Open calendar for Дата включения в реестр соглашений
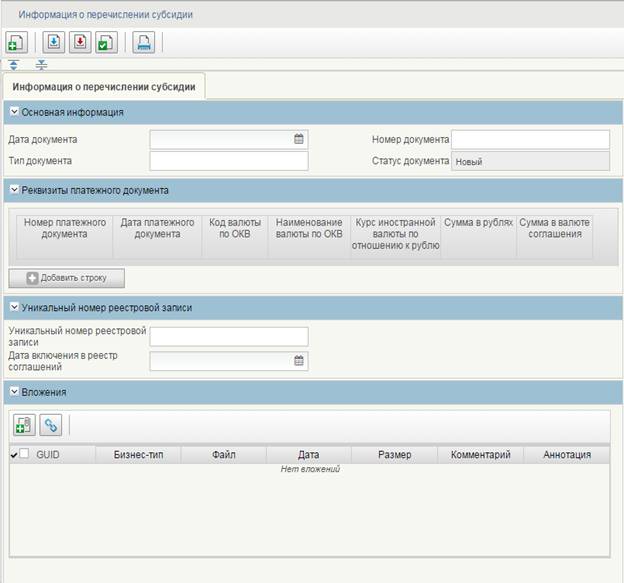The image size is (624, 583). pyautogui.click(x=298, y=361)
